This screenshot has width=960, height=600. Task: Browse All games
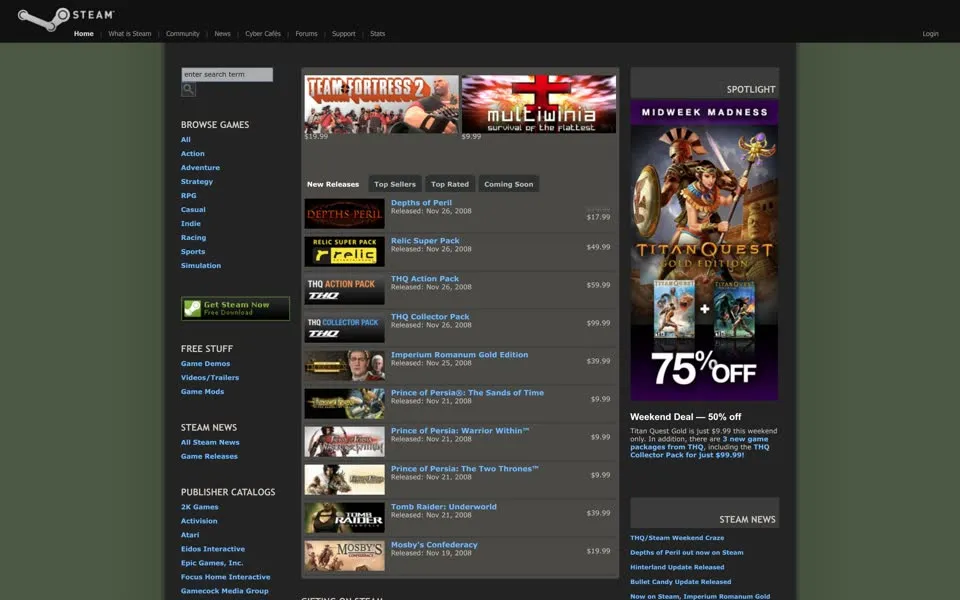186,140
